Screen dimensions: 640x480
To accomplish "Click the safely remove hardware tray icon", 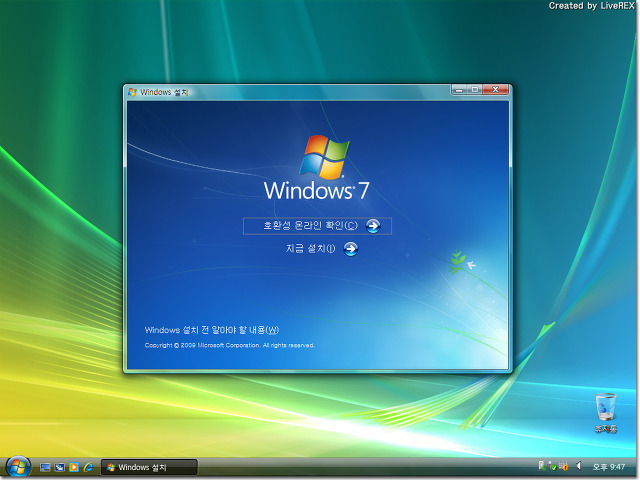I will 552,466.
